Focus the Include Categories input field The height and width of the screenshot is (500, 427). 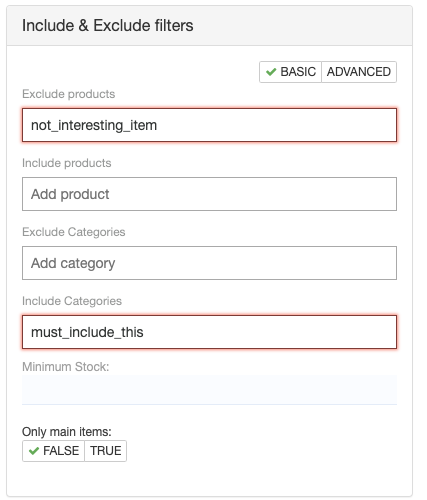209,332
